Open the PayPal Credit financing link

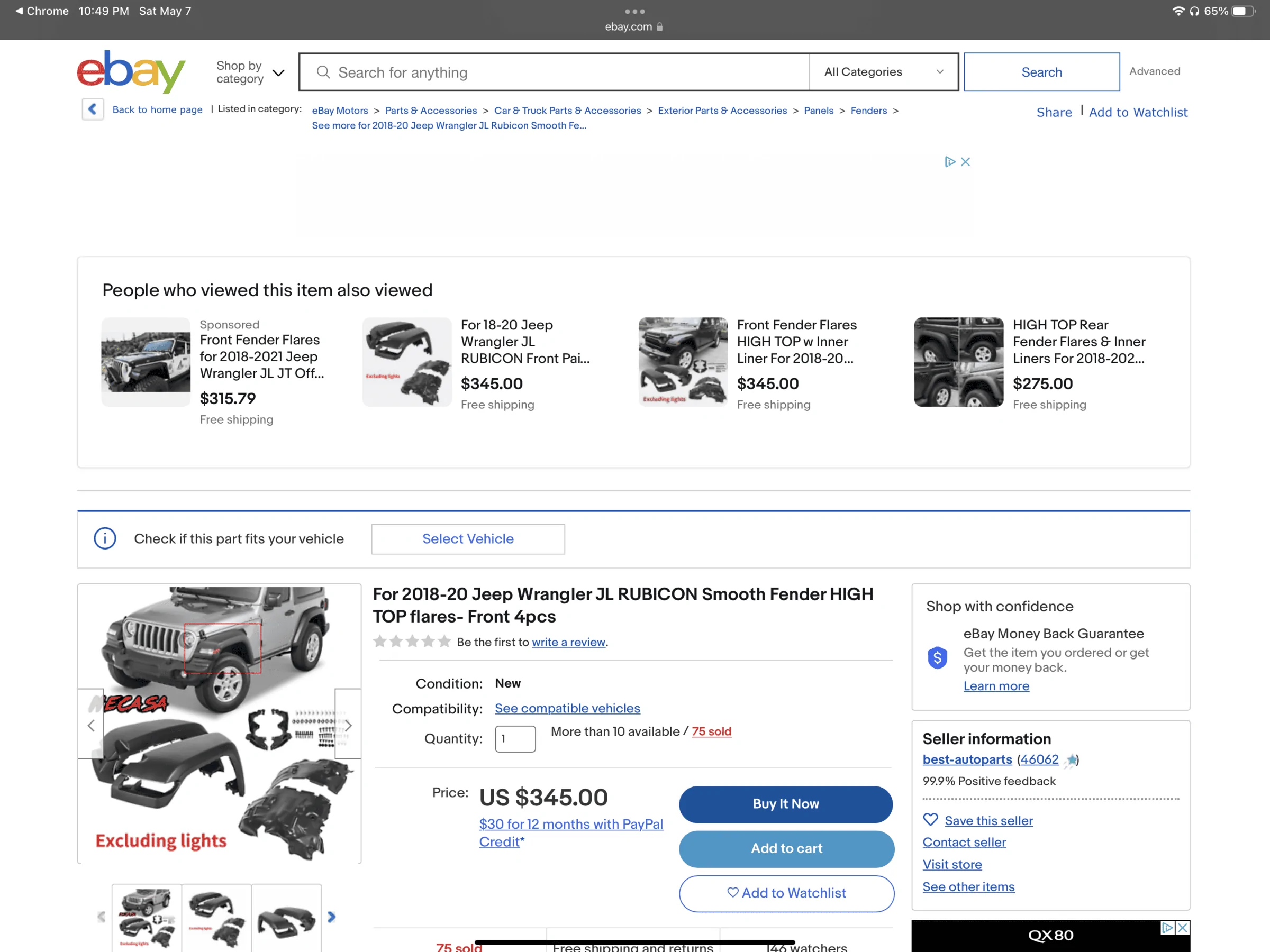570,832
